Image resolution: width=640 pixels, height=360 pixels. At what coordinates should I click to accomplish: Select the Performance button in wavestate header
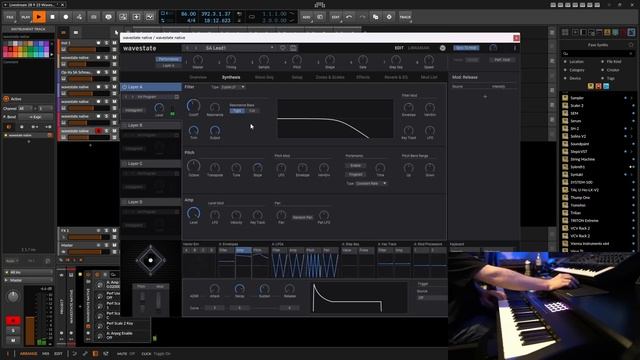click(169, 59)
